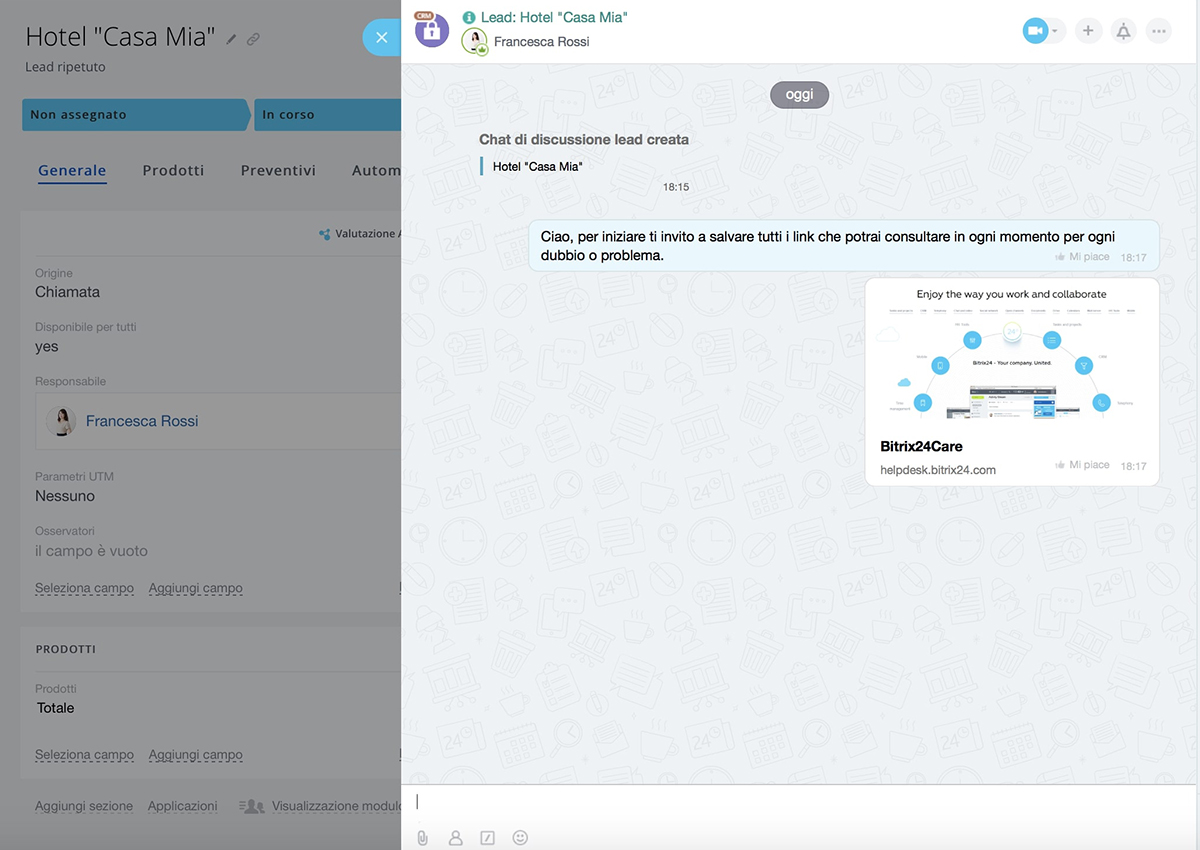Start a video call in the chat

1035,31
